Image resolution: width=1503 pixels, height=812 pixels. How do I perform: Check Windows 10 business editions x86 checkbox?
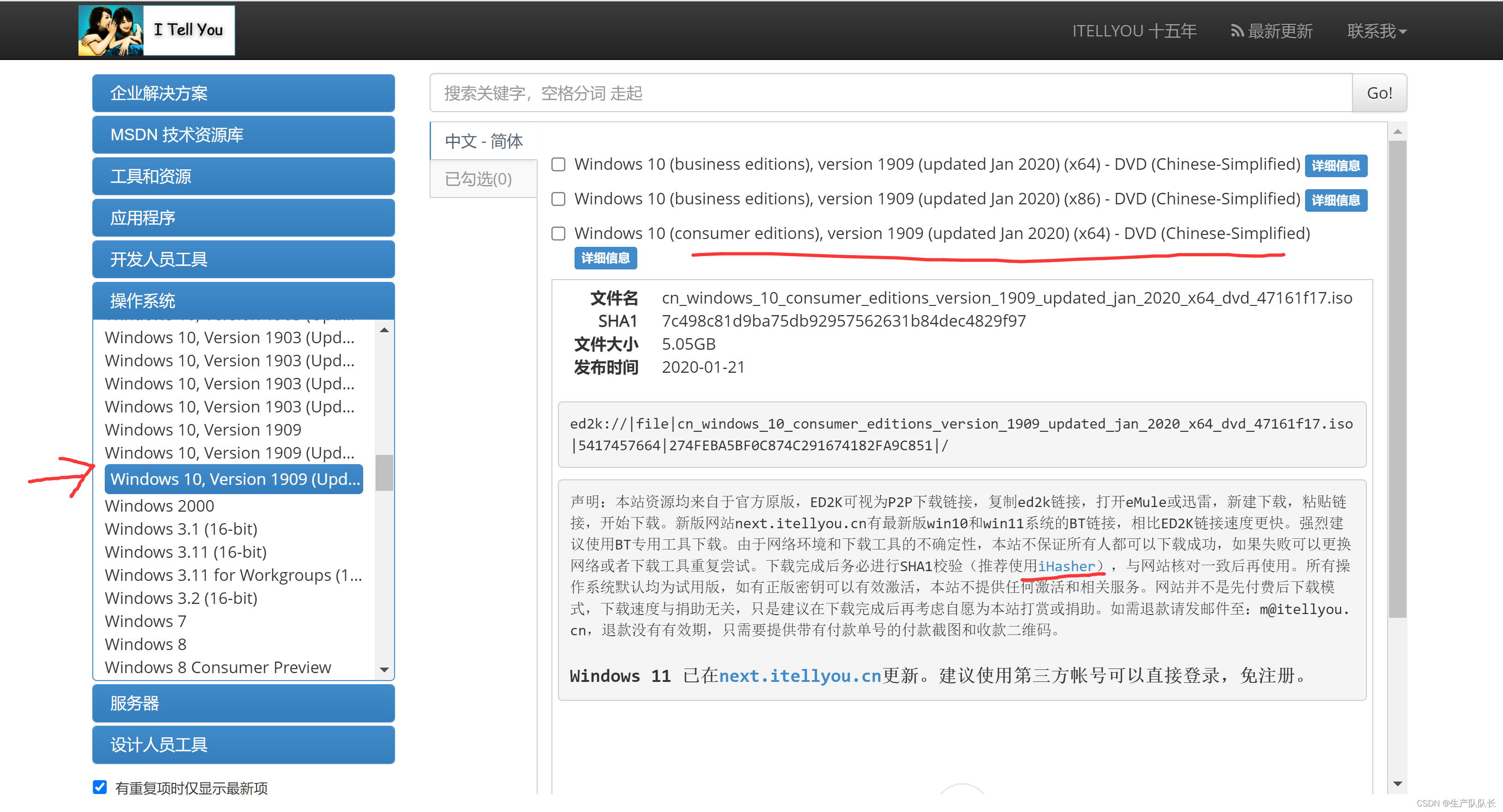[x=558, y=199]
